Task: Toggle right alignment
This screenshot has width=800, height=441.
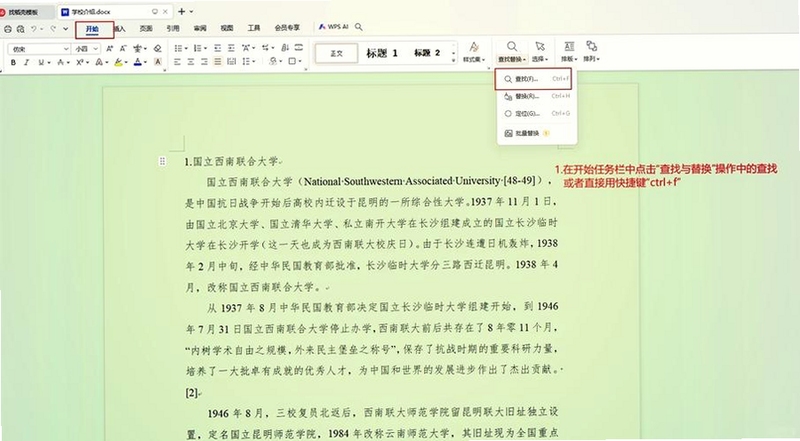Action: 204,61
